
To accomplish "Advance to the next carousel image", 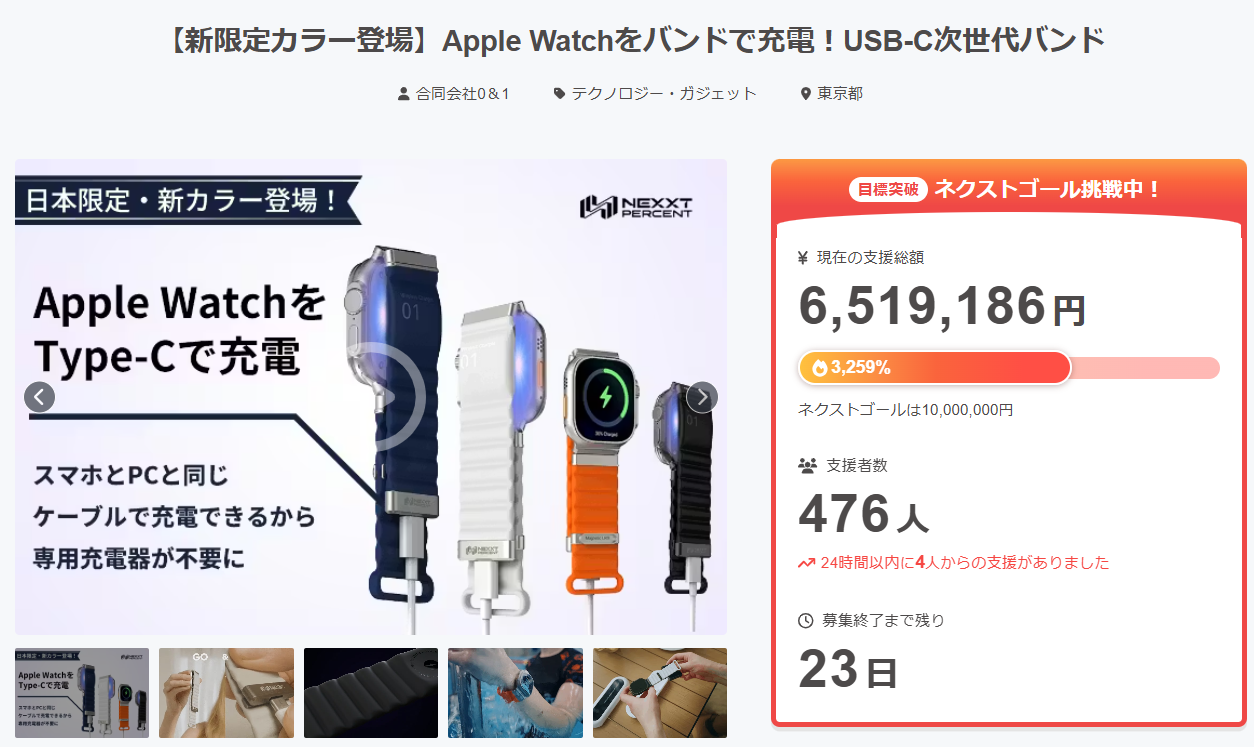I will click(702, 397).
